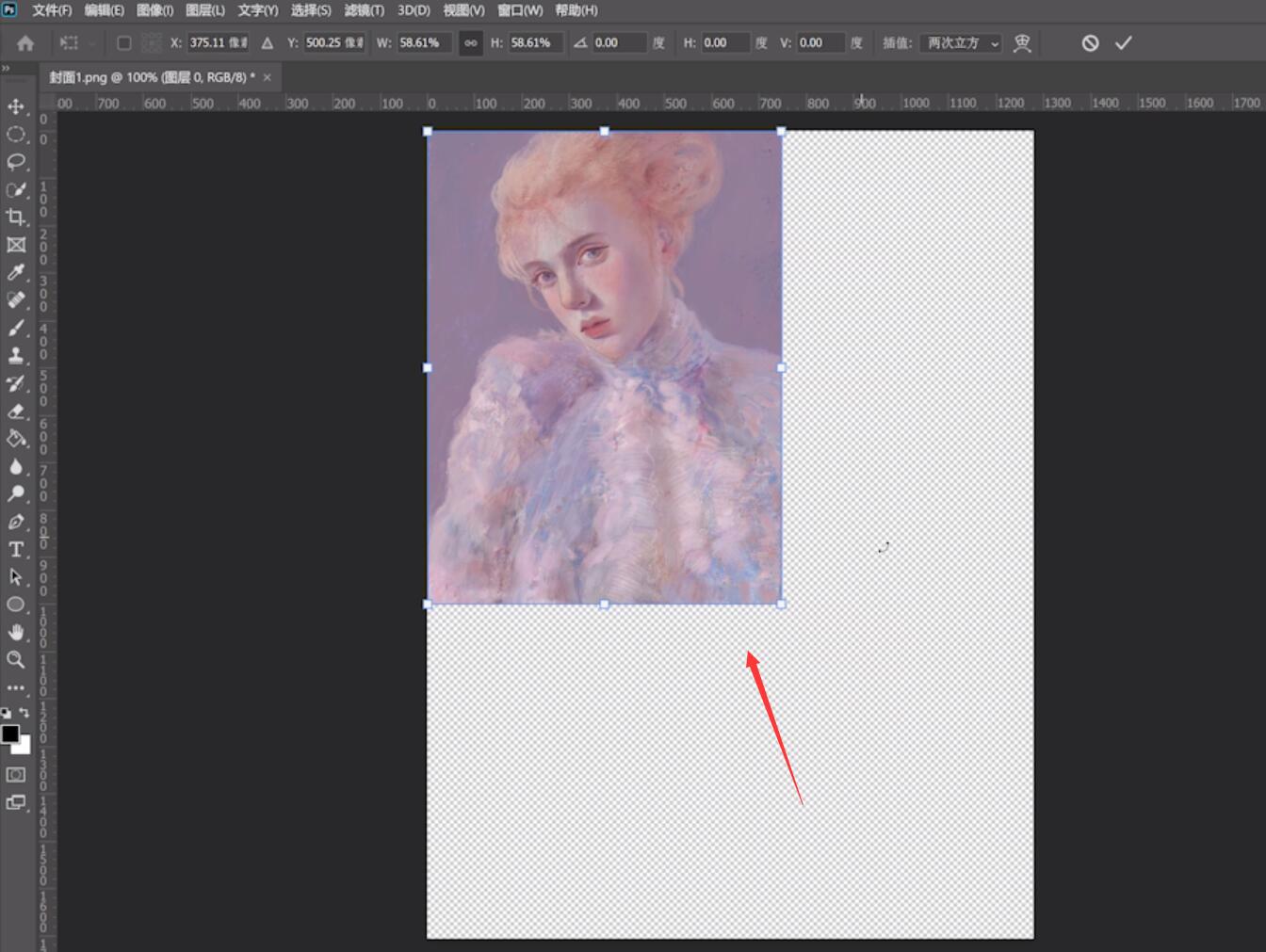
Task: Select the Elliptical Marquee tool
Action: tap(16, 135)
